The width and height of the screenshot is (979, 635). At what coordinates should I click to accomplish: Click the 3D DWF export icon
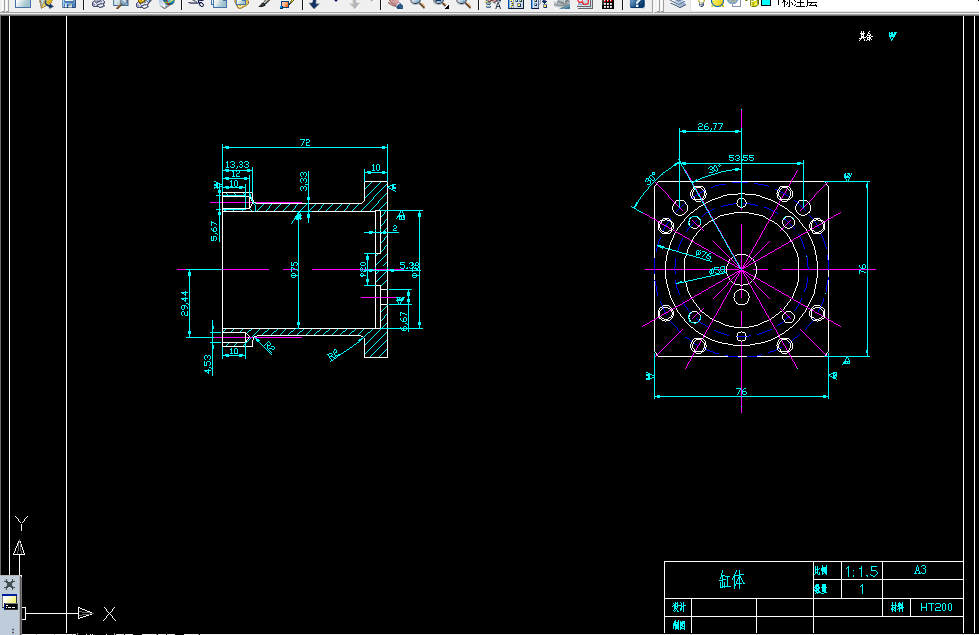[x=167, y=3]
